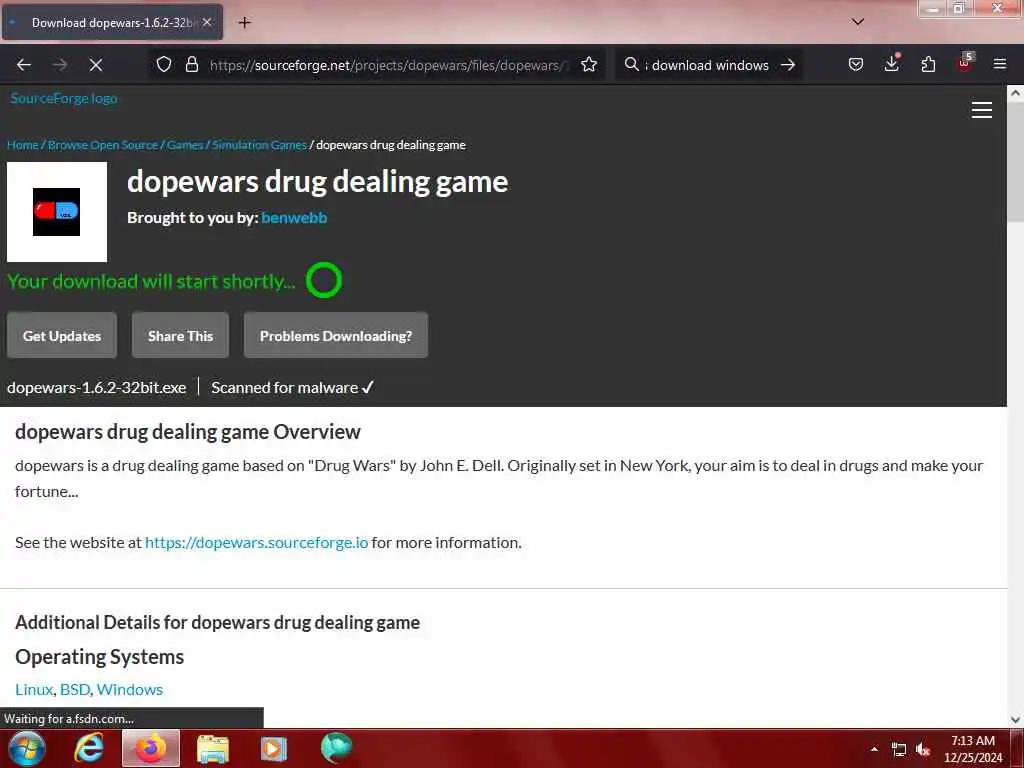Open the tracking protection shield icon
Viewport: 1024px width, 768px height.
pyautogui.click(x=164, y=65)
